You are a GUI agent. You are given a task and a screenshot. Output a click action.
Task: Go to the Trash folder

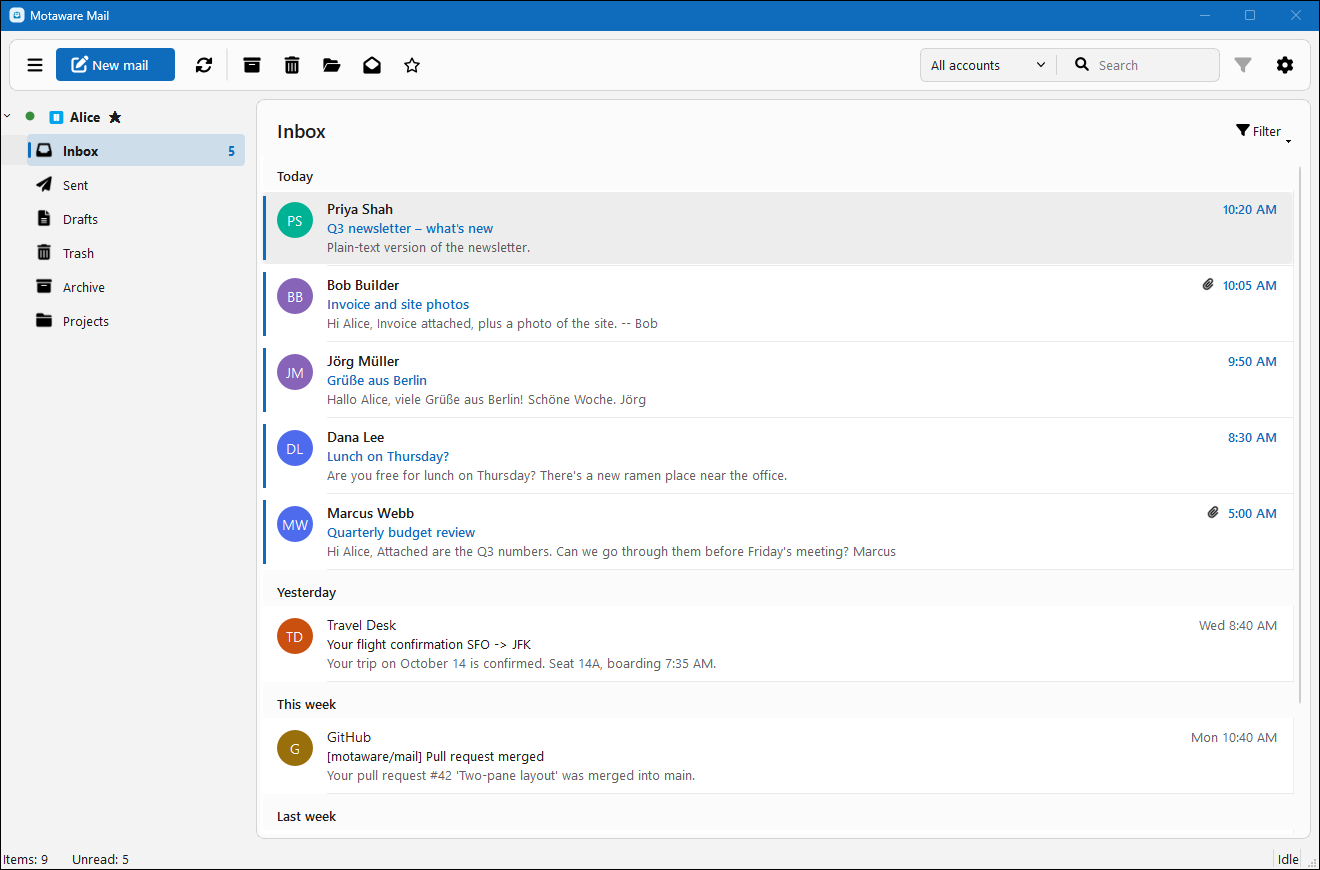click(x=136, y=253)
